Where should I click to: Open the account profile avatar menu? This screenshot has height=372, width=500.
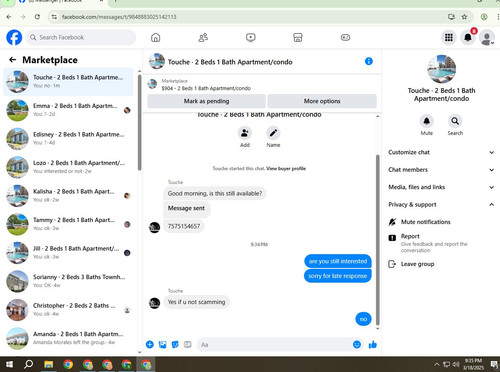click(487, 38)
